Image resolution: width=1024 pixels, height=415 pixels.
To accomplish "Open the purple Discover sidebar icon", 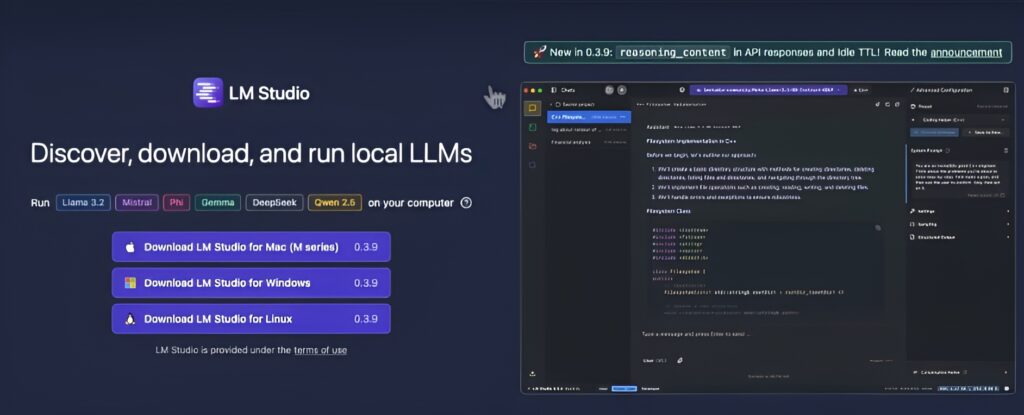I will pos(533,165).
